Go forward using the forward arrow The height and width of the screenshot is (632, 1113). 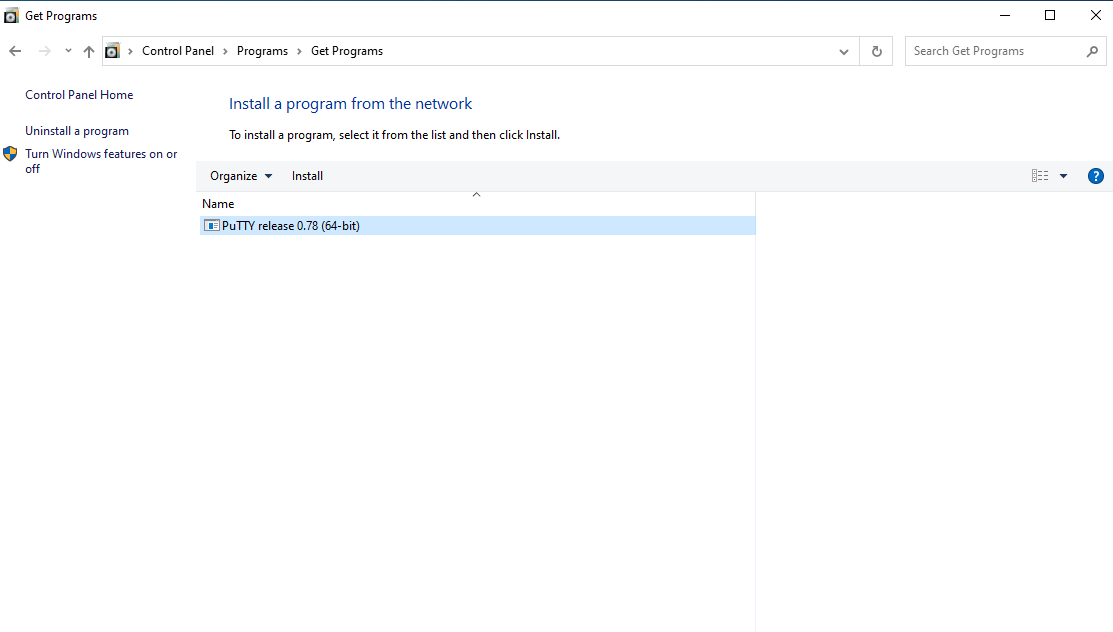(x=44, y=51)
